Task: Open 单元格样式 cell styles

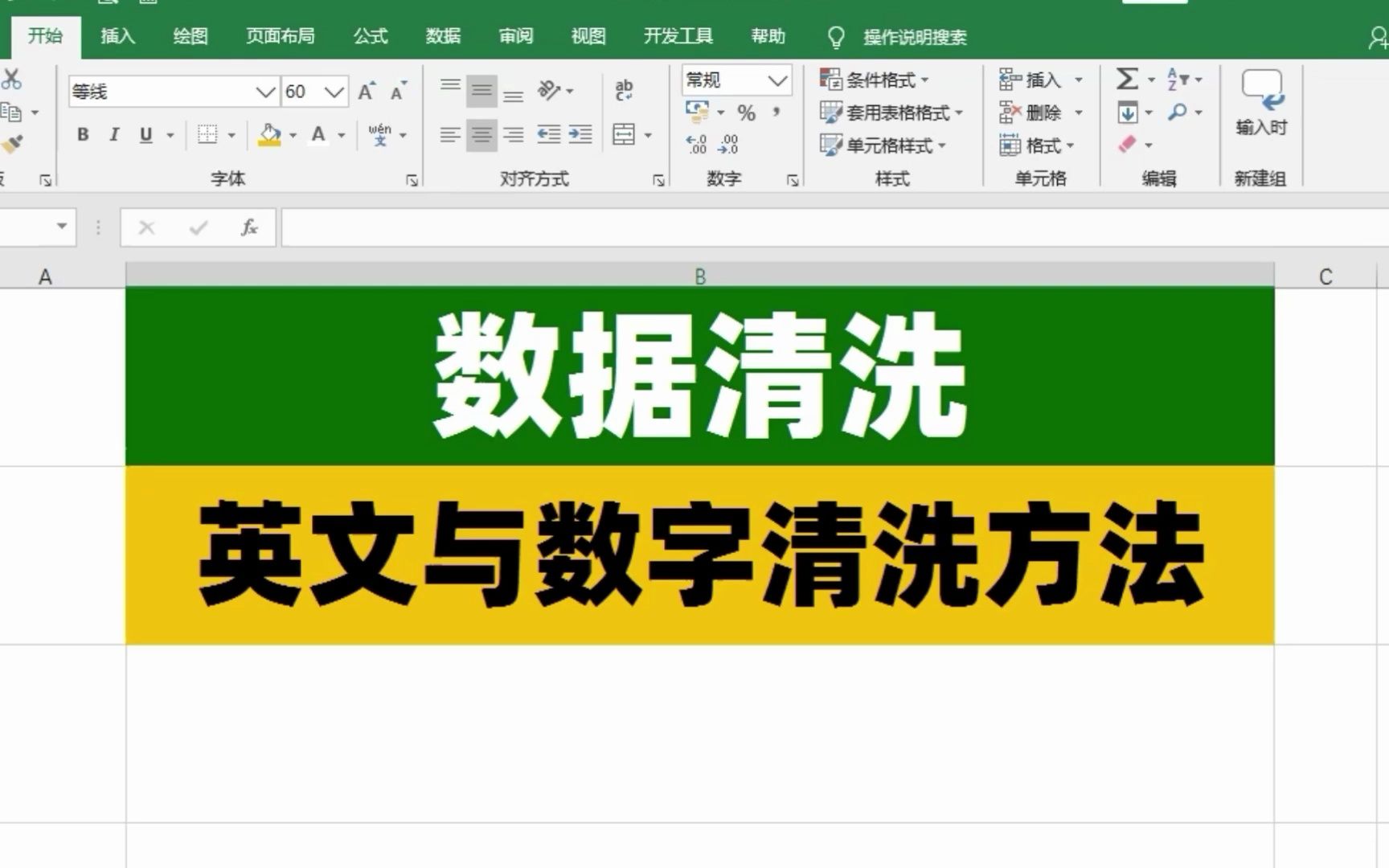Action: click(883, 145)
